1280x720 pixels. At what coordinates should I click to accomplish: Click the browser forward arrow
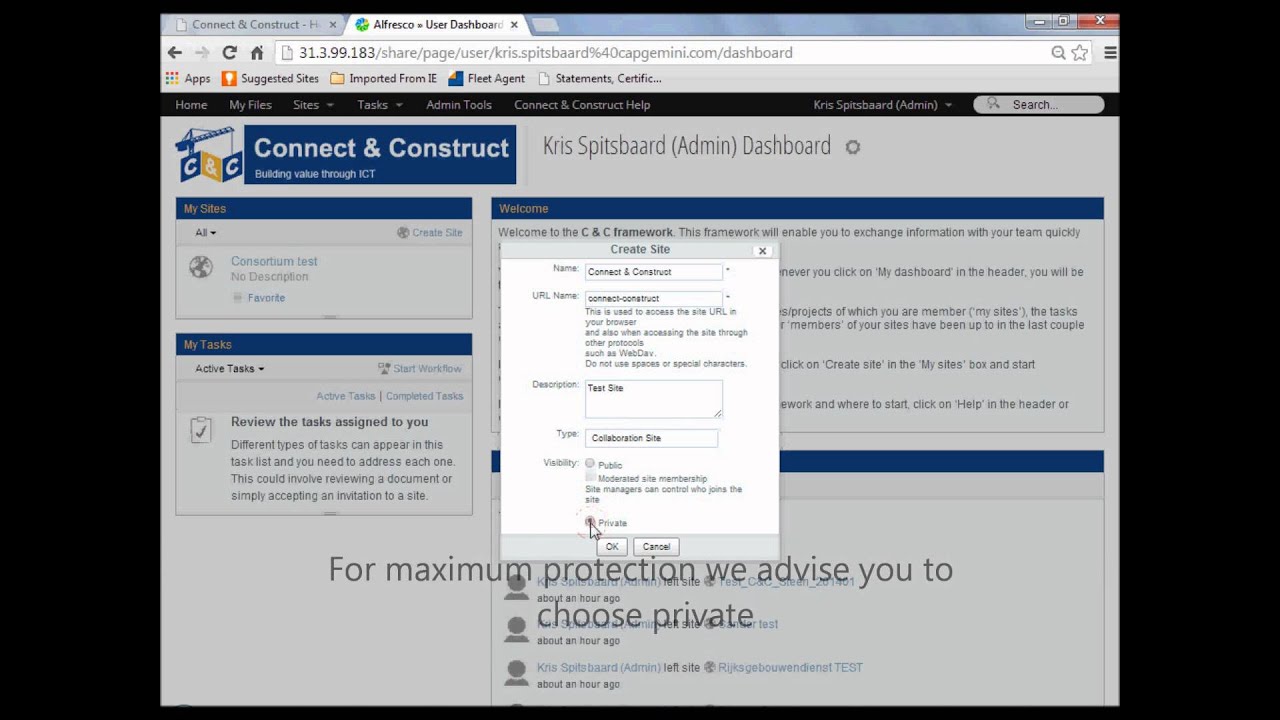coord(202,53)
